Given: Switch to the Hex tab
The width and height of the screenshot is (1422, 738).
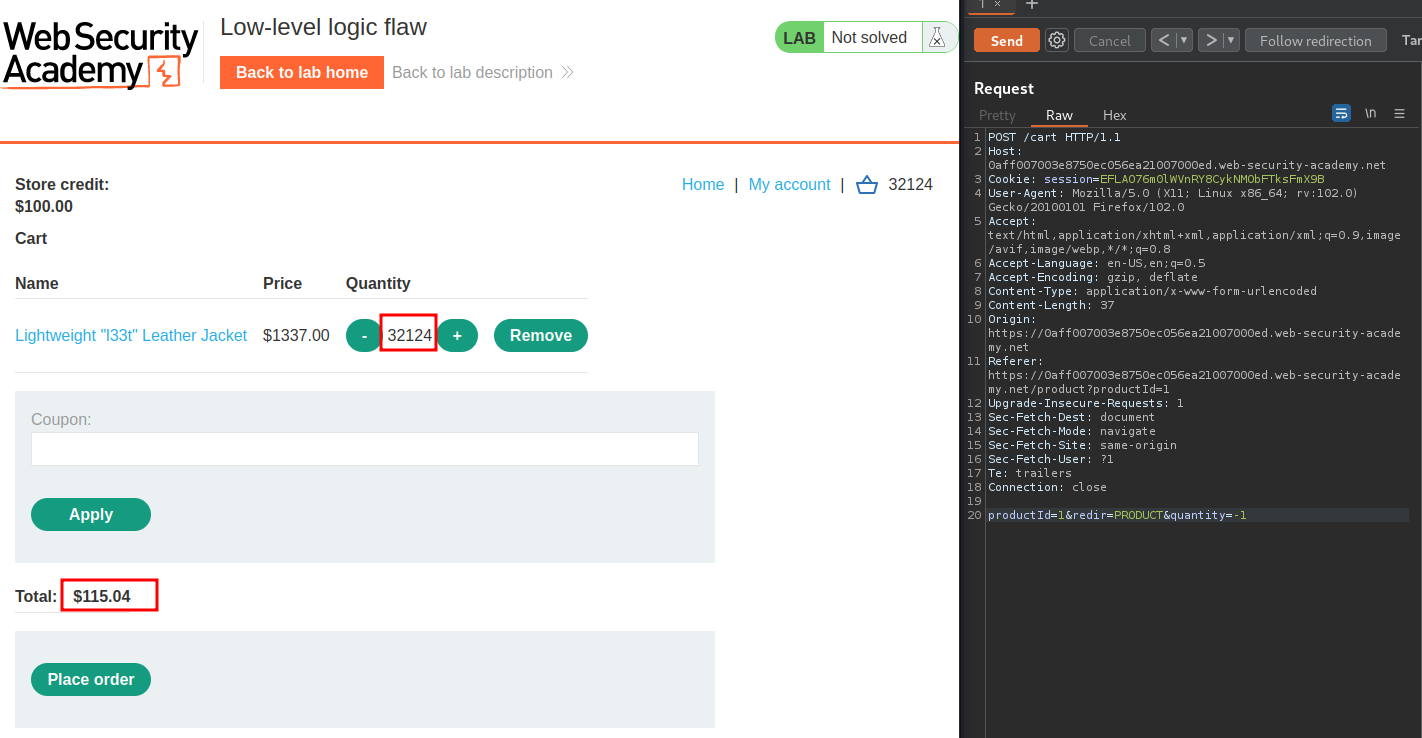Looking at the screenshot, I should (1114, 115).
